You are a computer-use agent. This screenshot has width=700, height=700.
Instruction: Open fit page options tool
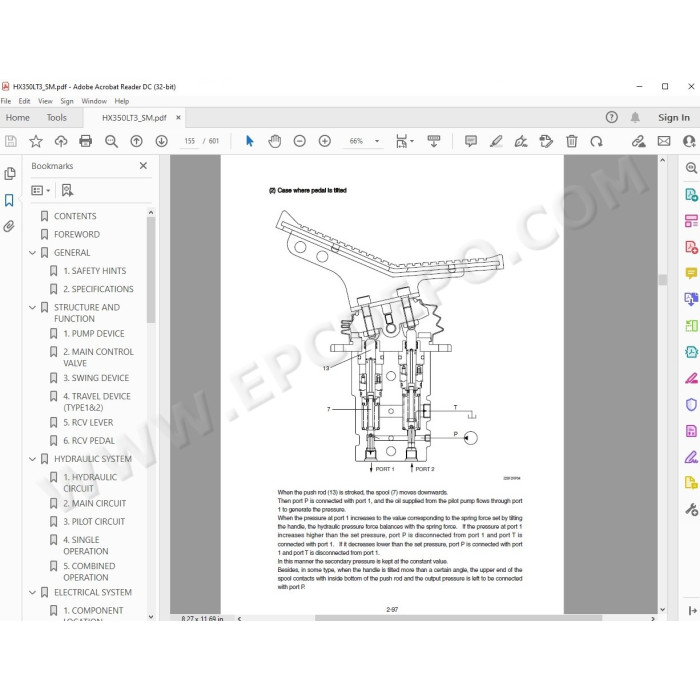[404, 142]
